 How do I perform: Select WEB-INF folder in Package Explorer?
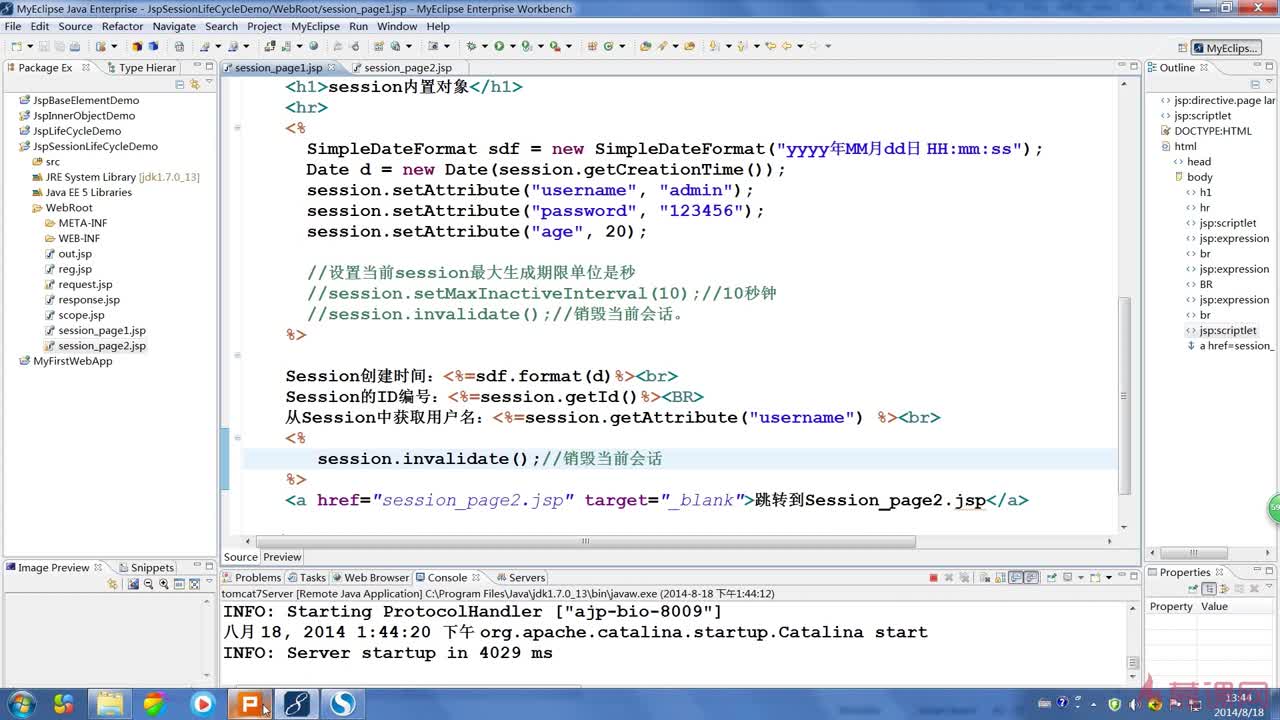(78, 238)
